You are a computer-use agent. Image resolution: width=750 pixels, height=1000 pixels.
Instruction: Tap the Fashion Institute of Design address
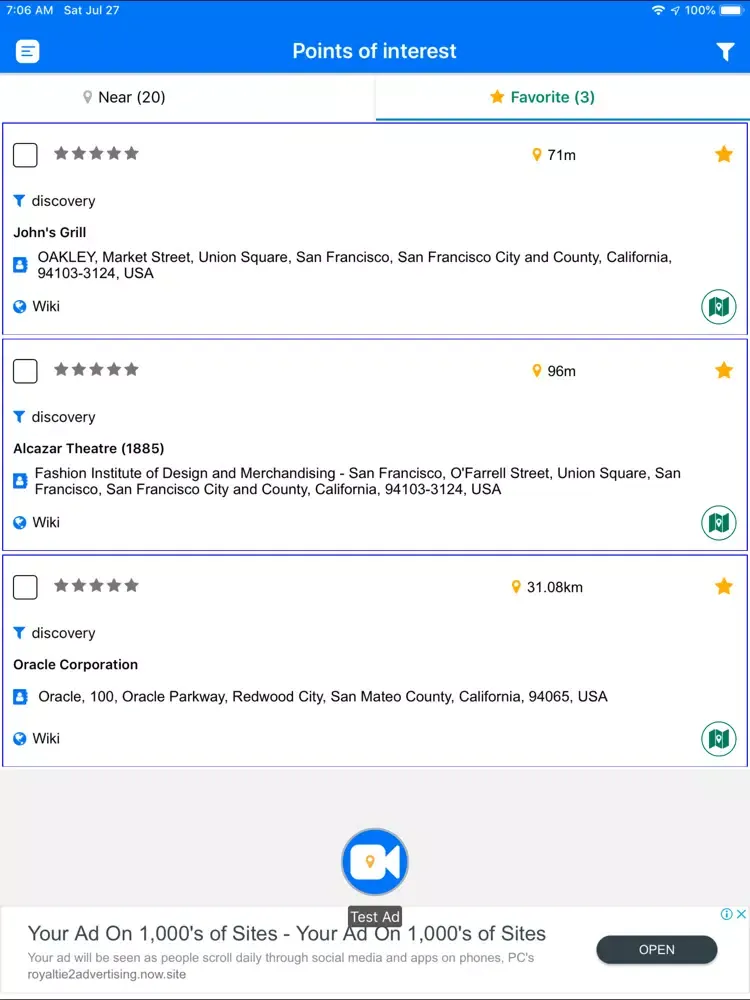358,482
